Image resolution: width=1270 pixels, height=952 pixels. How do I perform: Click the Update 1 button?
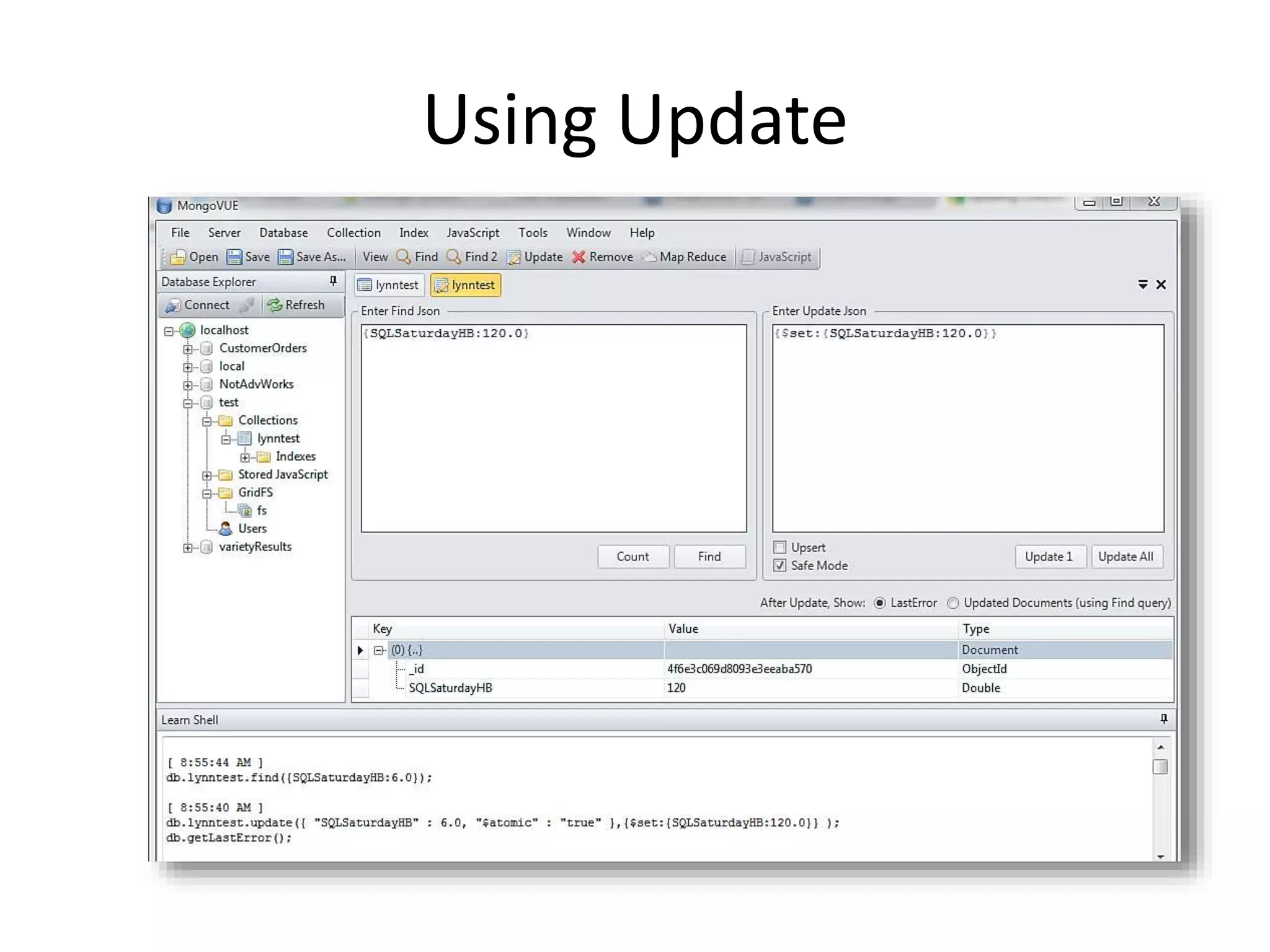pos(1049,557)
